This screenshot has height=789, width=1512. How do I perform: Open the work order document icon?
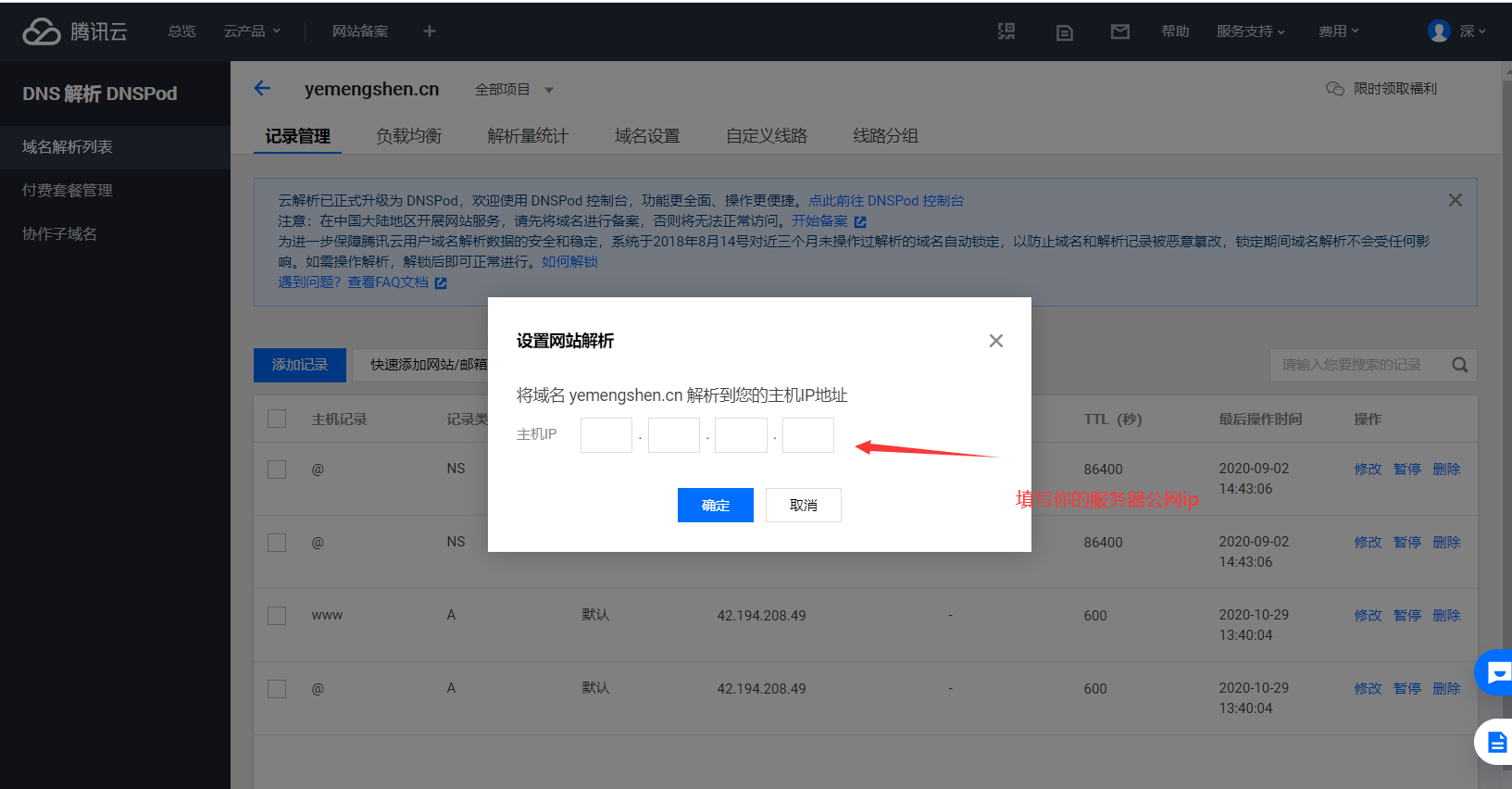1065,32
